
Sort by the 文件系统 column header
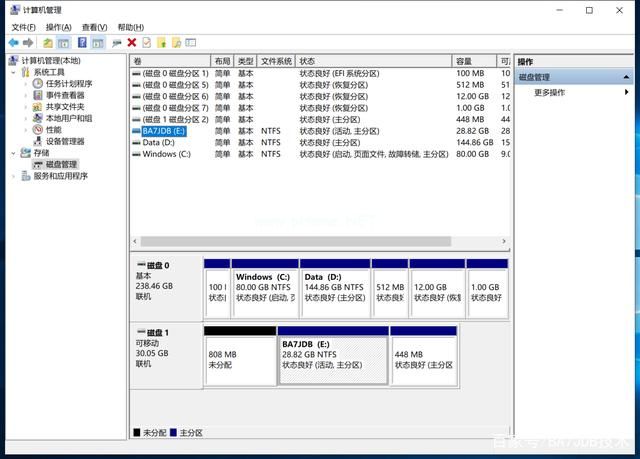(x=276, y=61)
